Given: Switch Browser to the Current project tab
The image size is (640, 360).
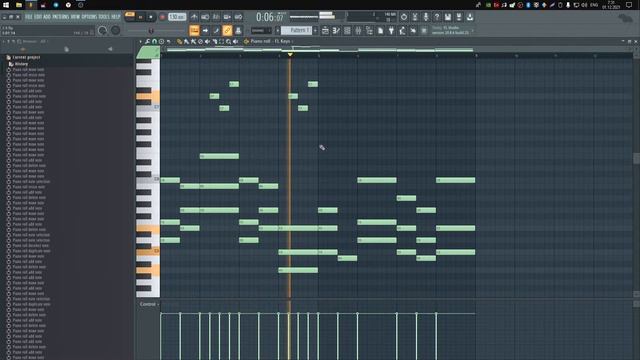Looking at the screenshot, I should [67, 49].
